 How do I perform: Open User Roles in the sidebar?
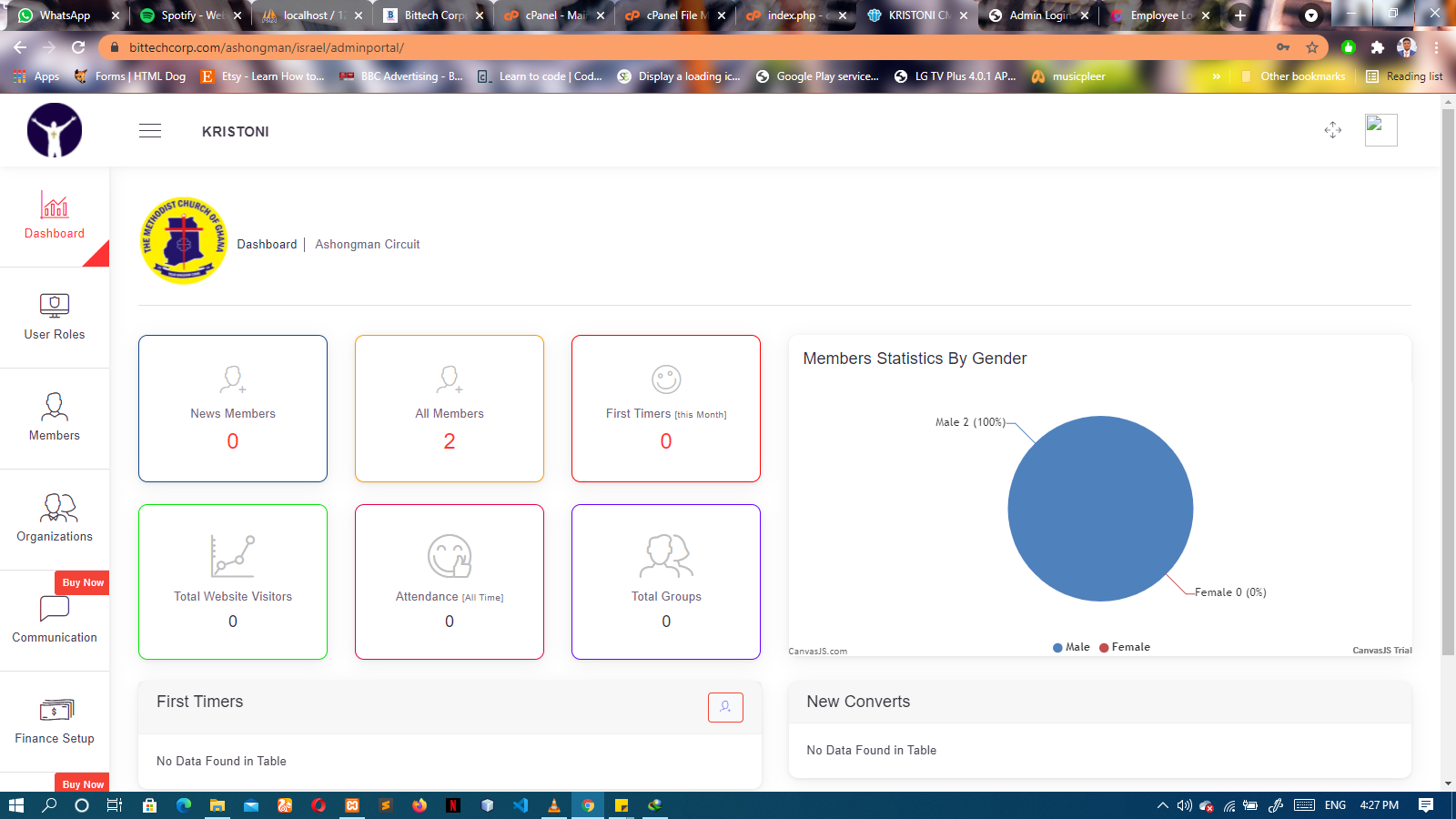coord(55,316)
